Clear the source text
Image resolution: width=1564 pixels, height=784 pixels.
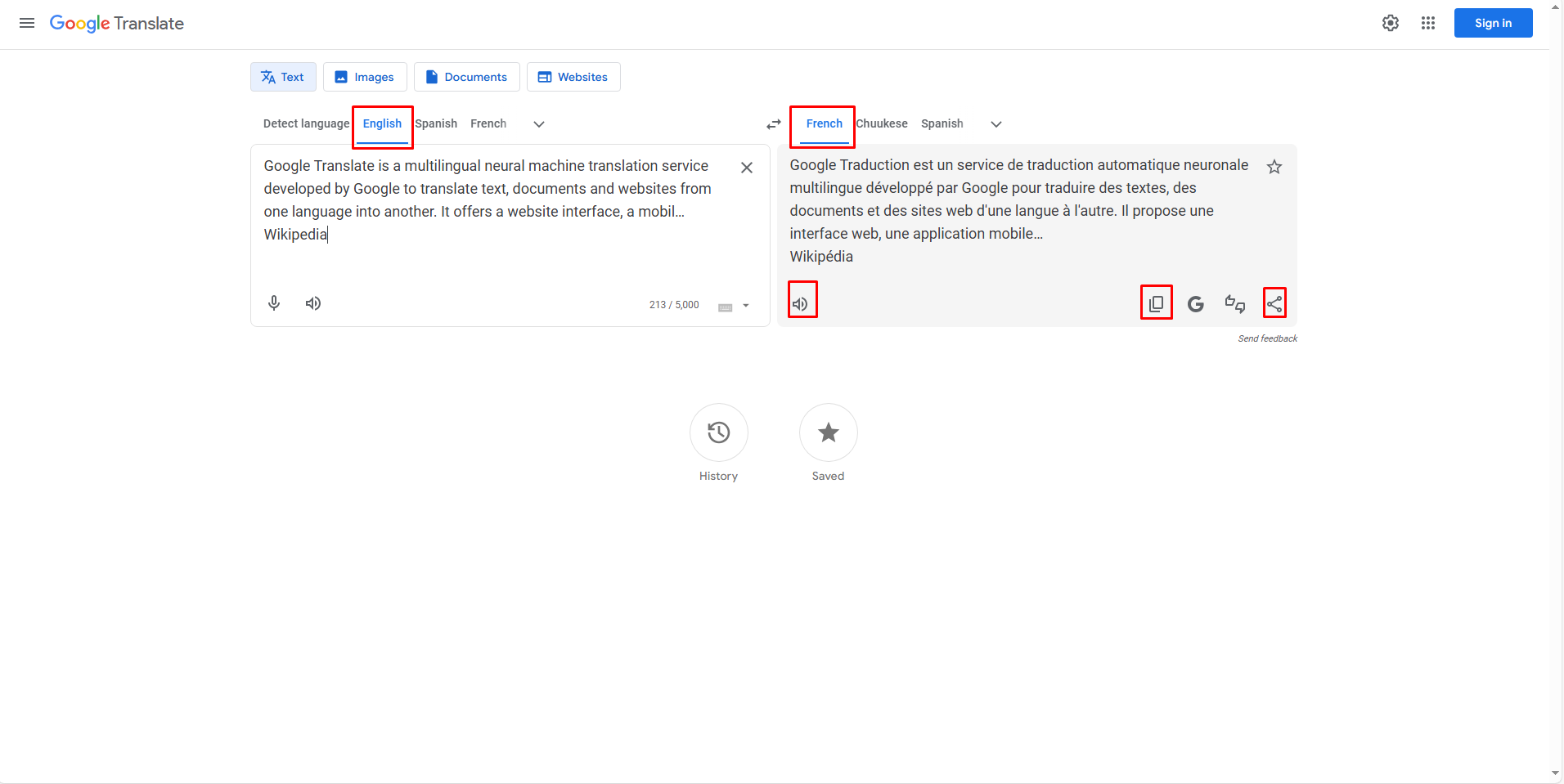click(x=746, y=167)
